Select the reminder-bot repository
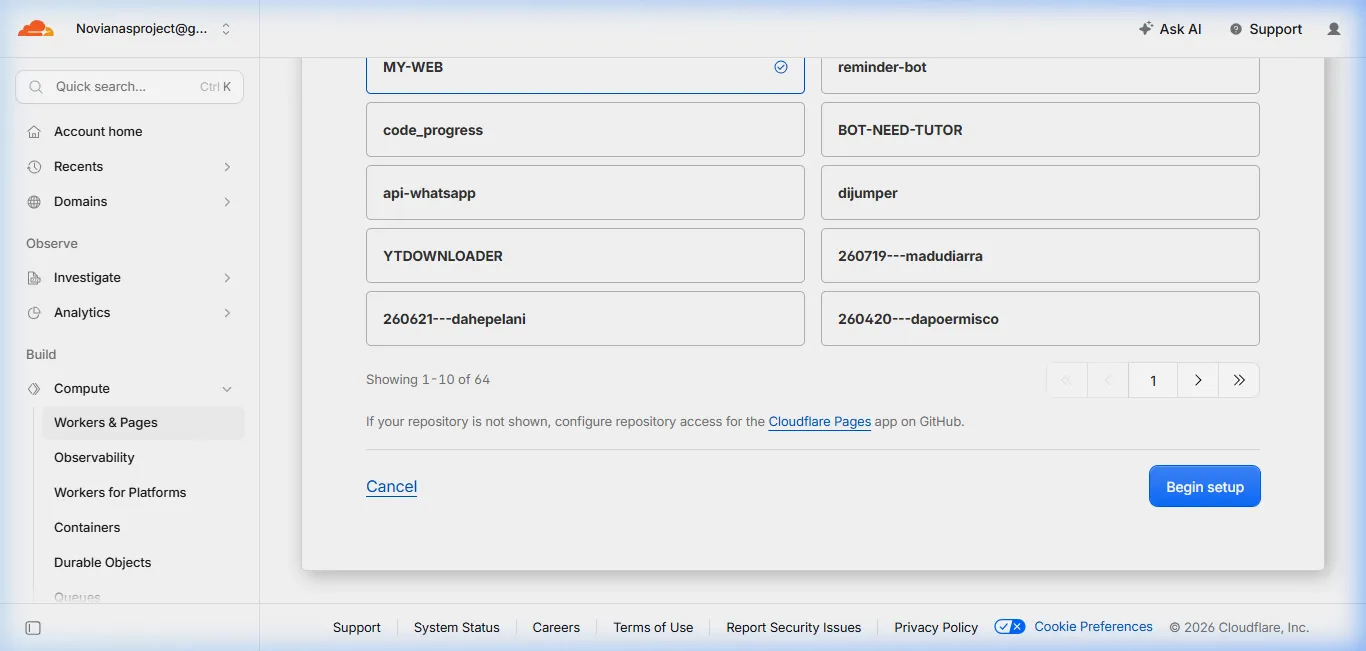 [x=1040, y=75]
